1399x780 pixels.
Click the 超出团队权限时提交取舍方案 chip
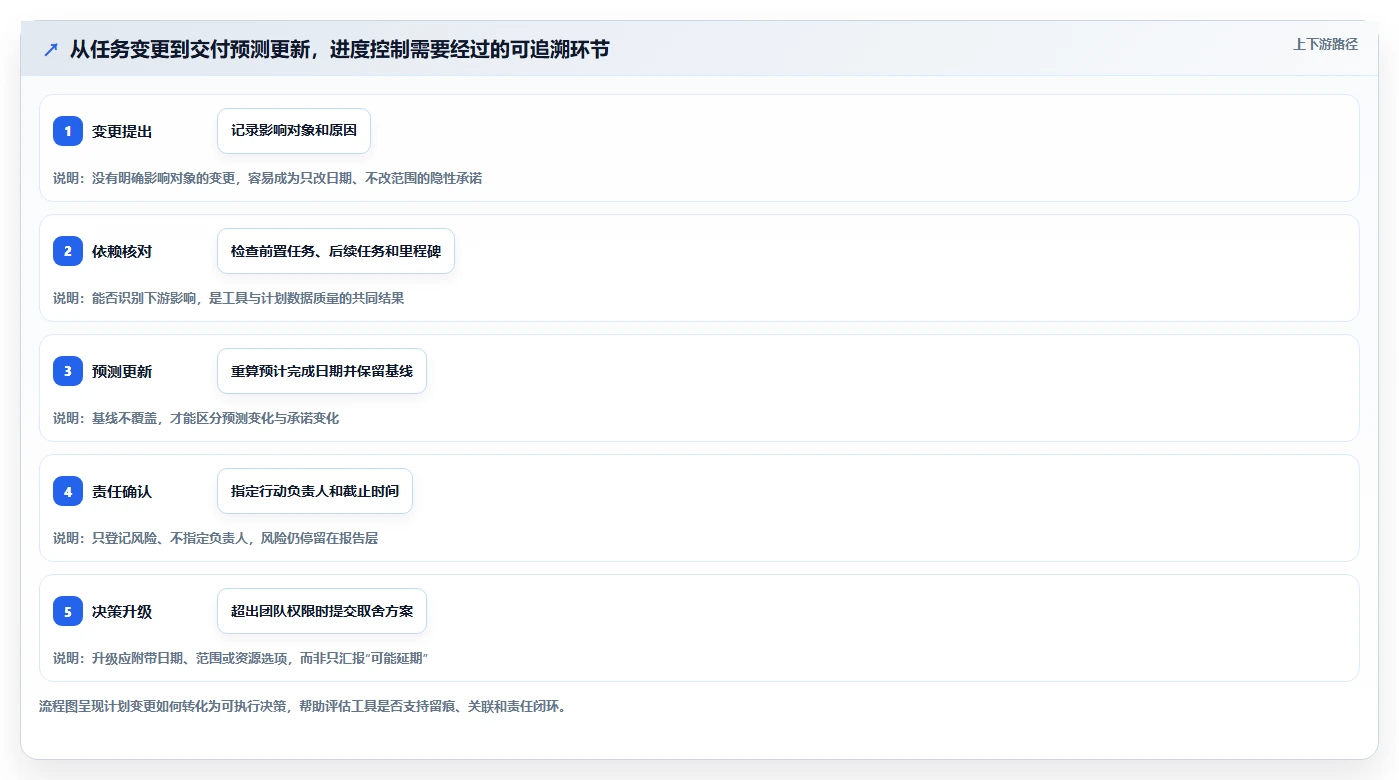click(322, 611)
